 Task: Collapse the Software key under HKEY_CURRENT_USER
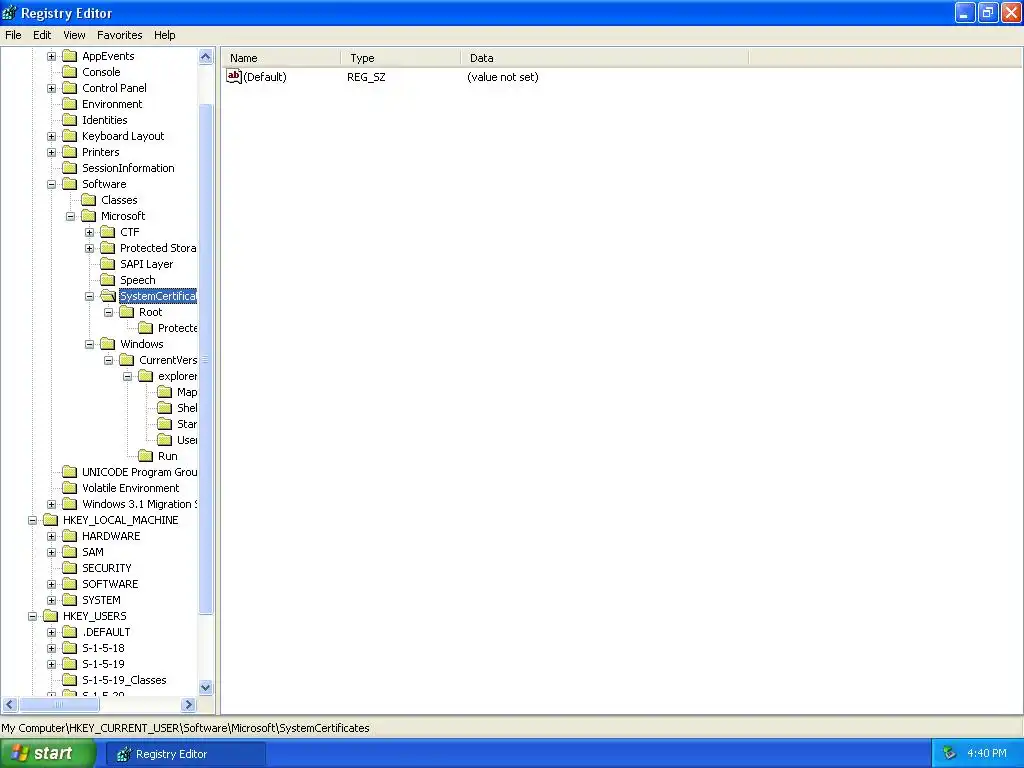coord(52,184)
